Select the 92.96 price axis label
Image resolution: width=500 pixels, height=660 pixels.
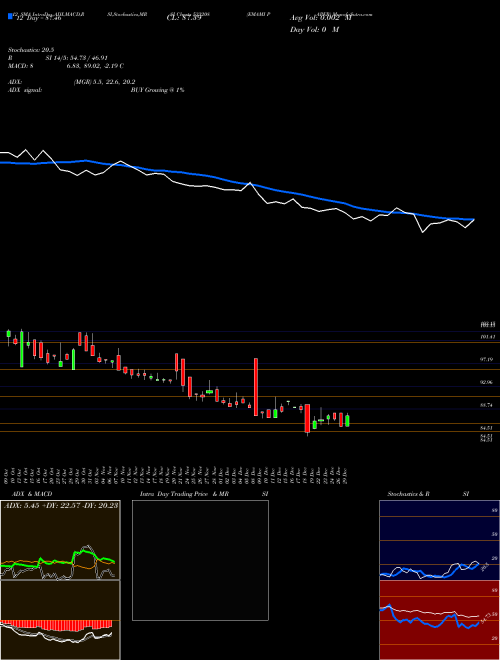click(487, 382)
